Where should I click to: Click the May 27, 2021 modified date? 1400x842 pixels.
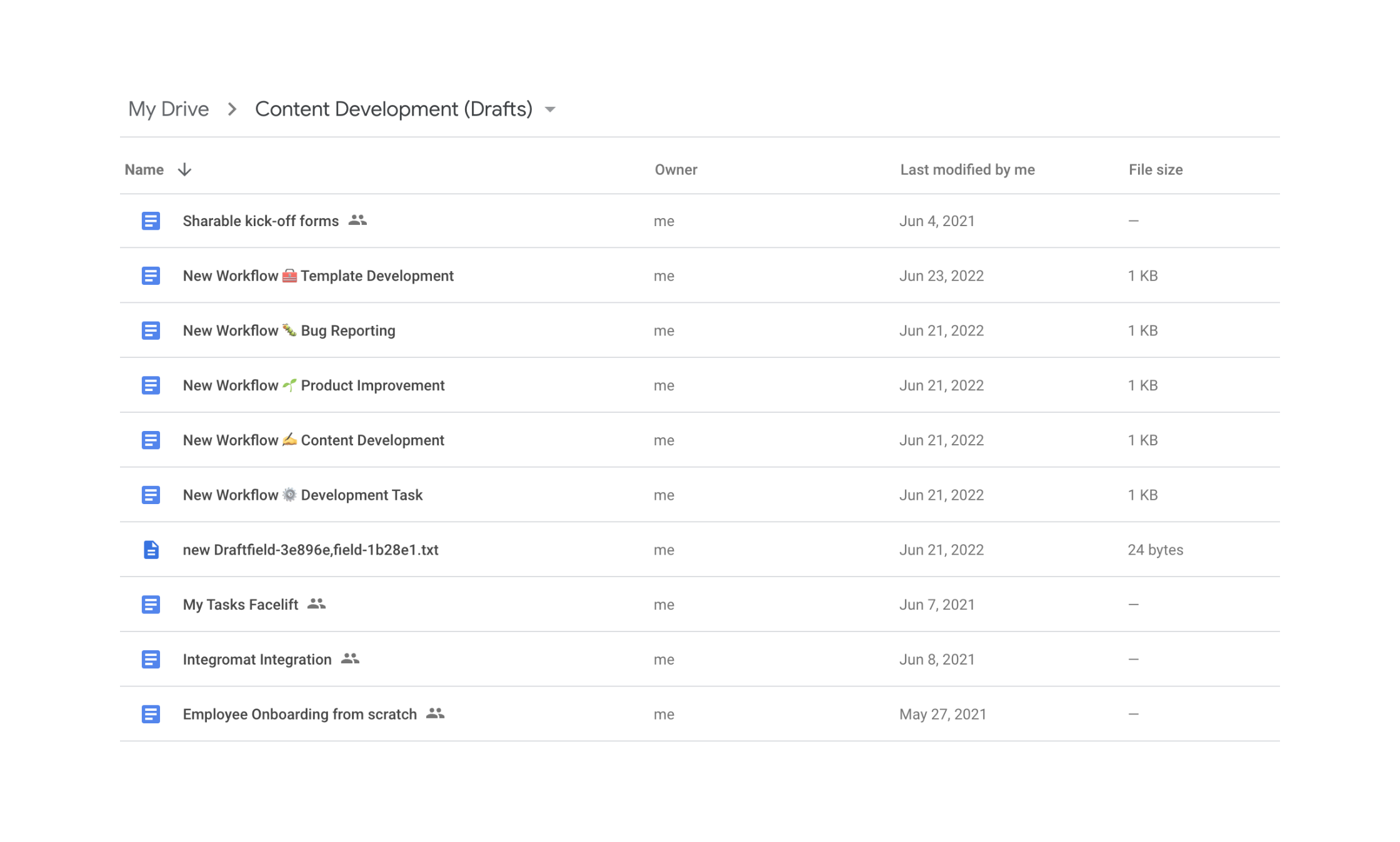coord(942,714)
